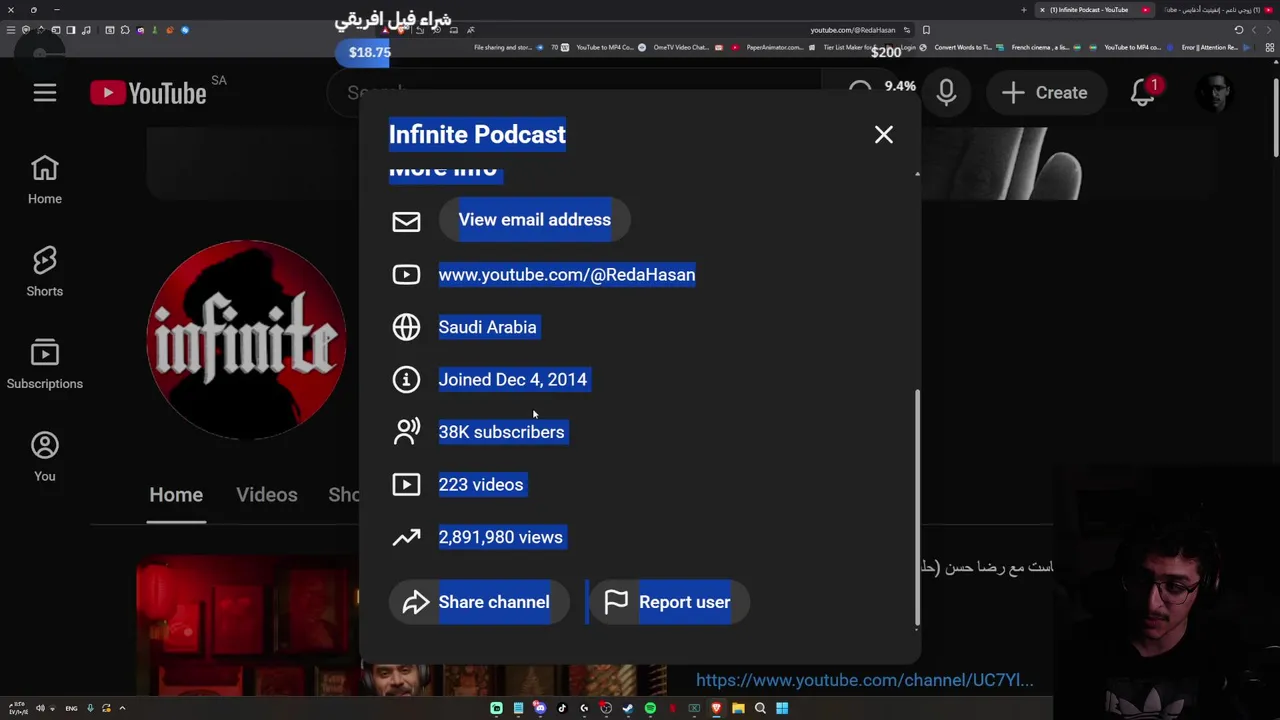Open Spotify from the taskbar
Screen dimensions: 1280x720
[x=650, y=708]
